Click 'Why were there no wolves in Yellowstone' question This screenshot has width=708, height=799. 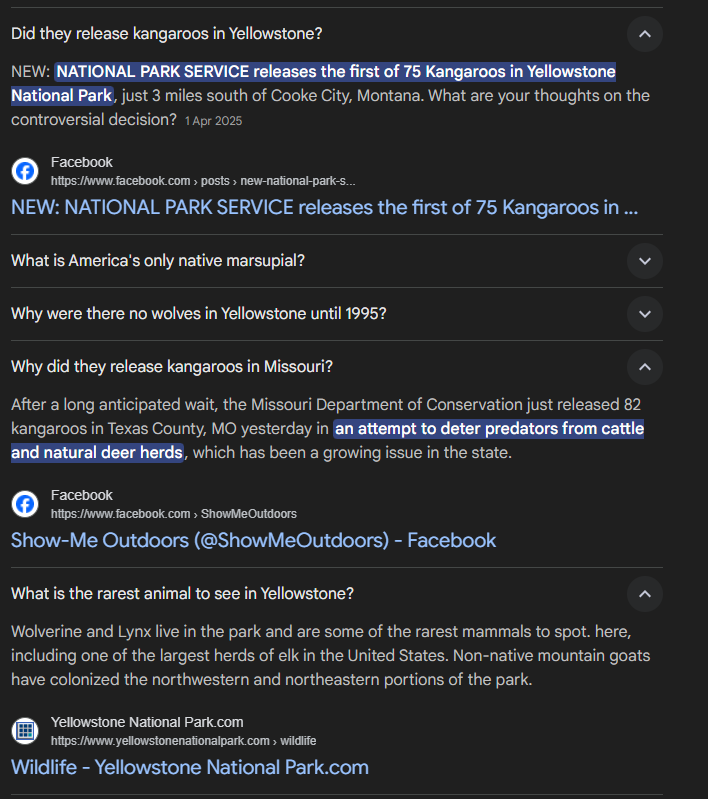click(199, 314)
